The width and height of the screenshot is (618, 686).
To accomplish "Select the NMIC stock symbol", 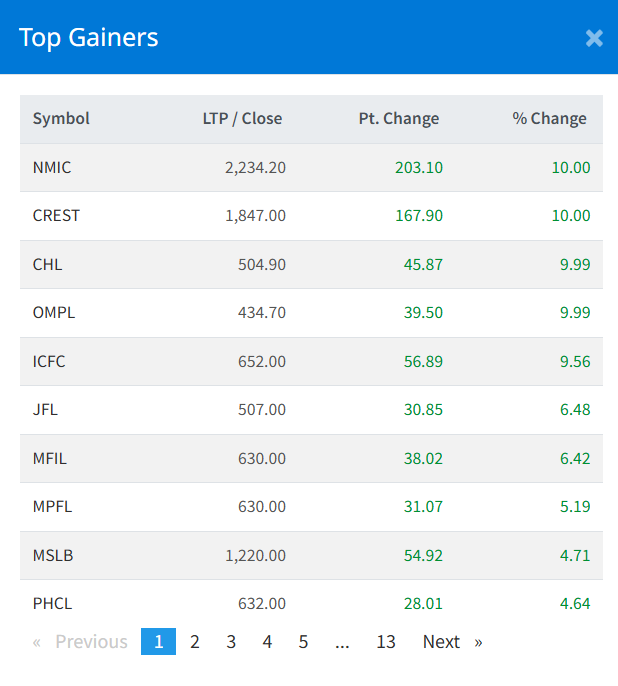I will click(x=52, y=167).
